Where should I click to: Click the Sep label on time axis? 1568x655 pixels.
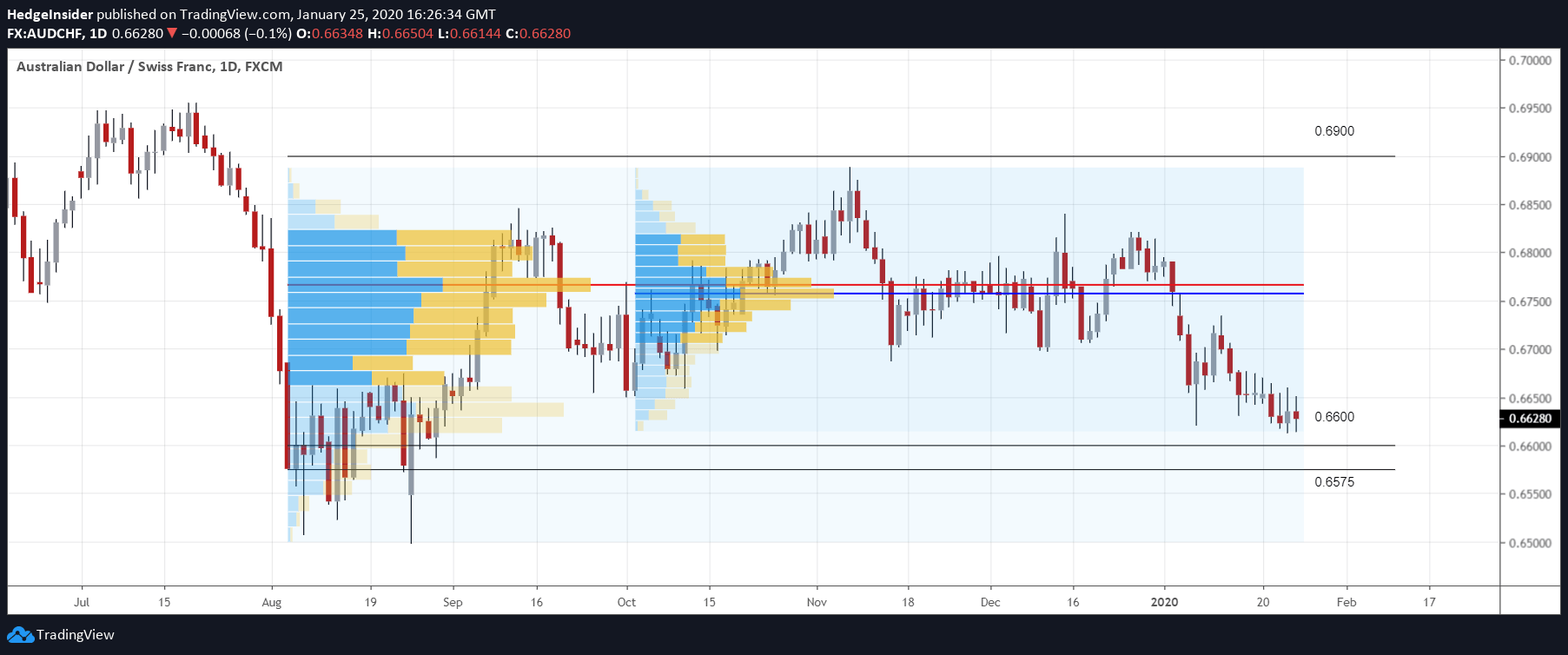tap(453, 602)
